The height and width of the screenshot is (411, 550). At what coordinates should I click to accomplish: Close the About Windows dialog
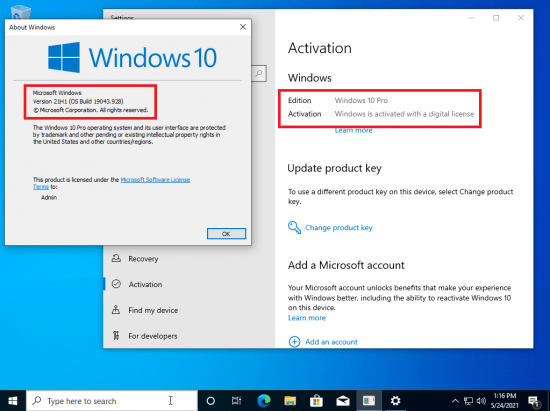click(243, 27)
